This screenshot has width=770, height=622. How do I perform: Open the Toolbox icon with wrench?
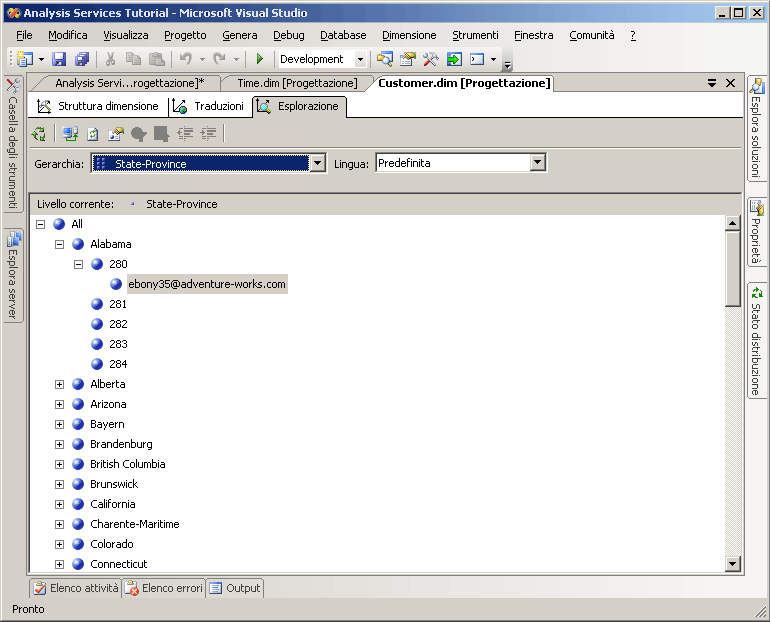click(431, 60)
